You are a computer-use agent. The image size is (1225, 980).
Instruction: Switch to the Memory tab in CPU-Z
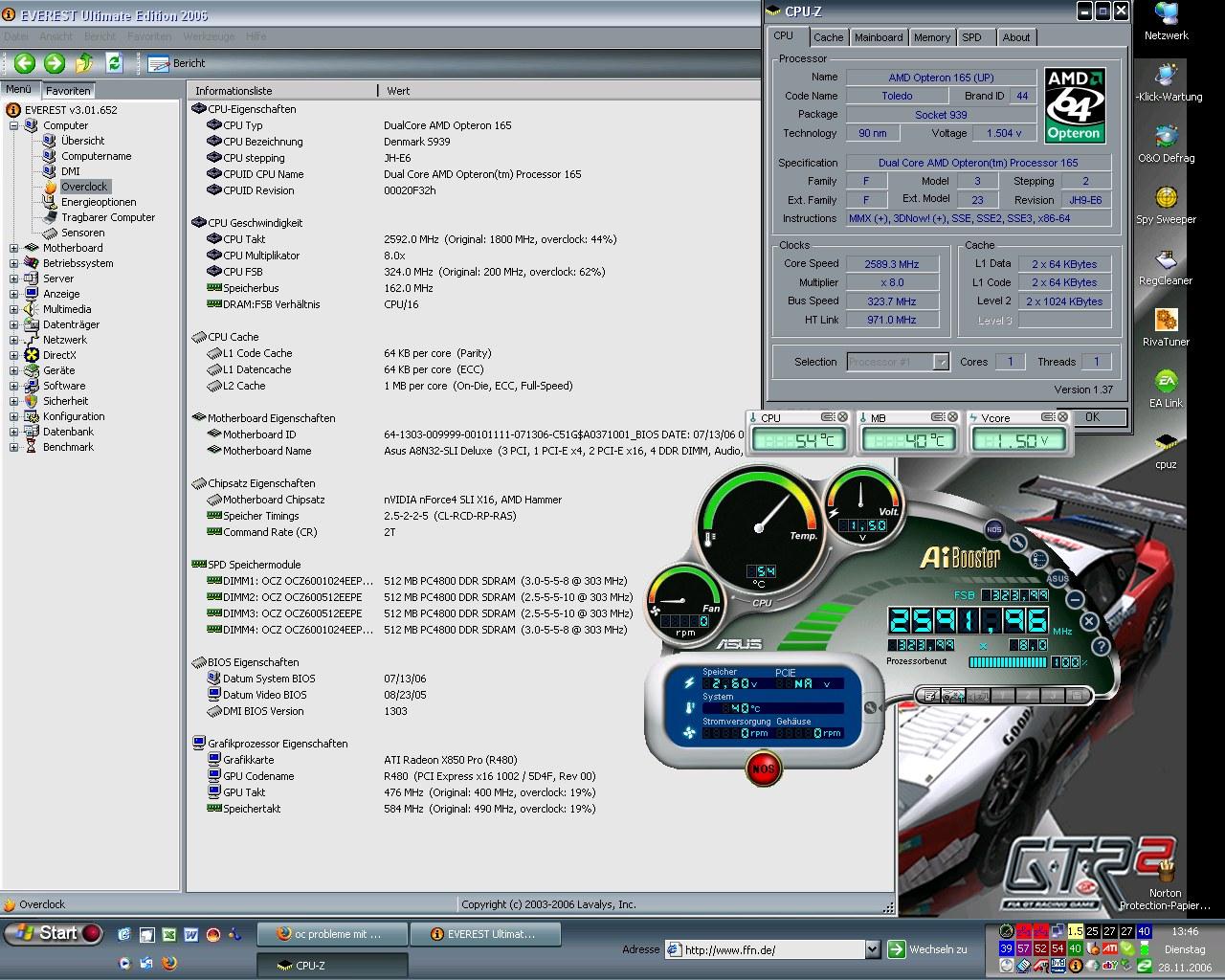point(931,37)
